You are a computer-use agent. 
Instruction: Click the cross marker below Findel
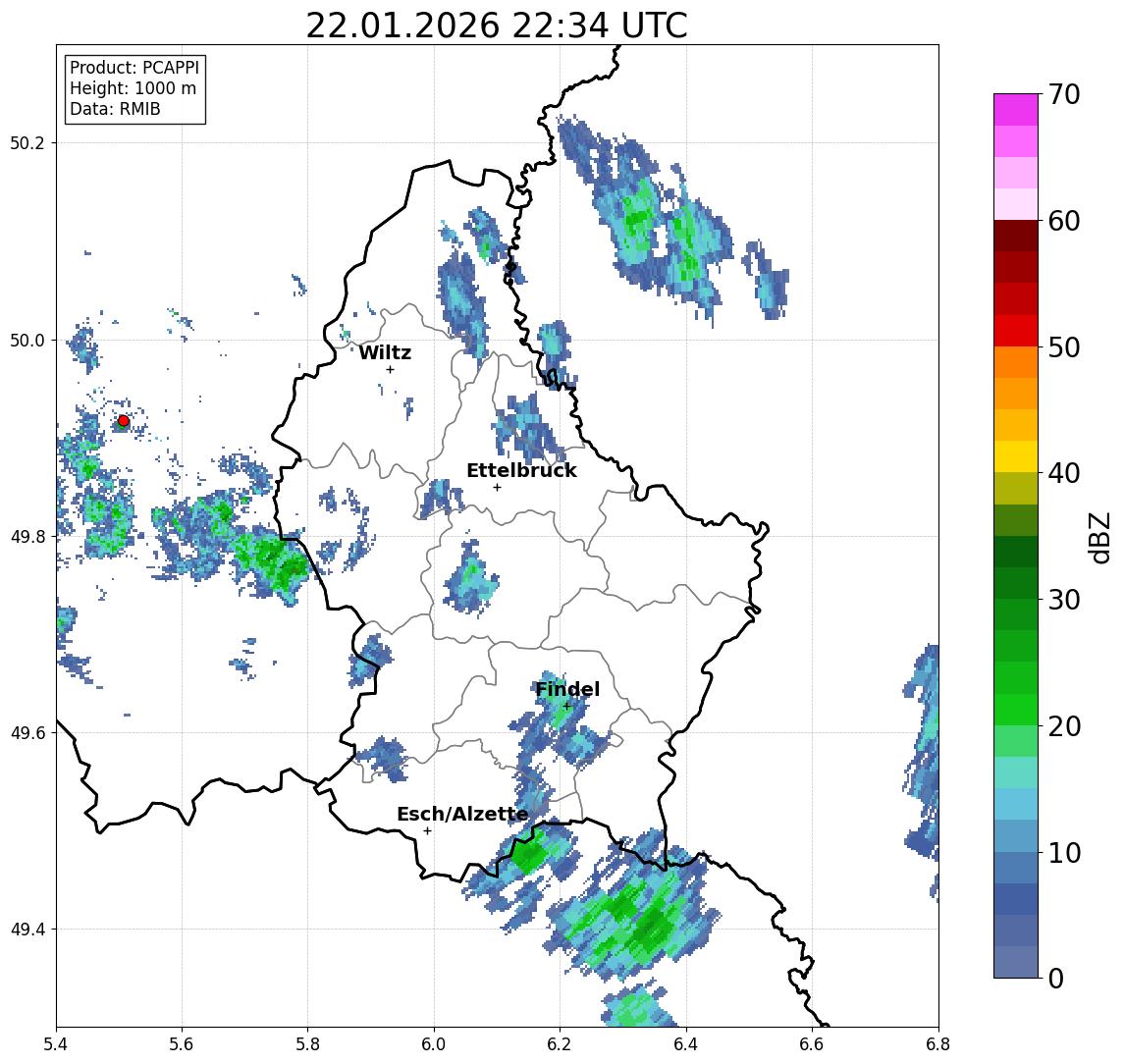tap(567, 707)
